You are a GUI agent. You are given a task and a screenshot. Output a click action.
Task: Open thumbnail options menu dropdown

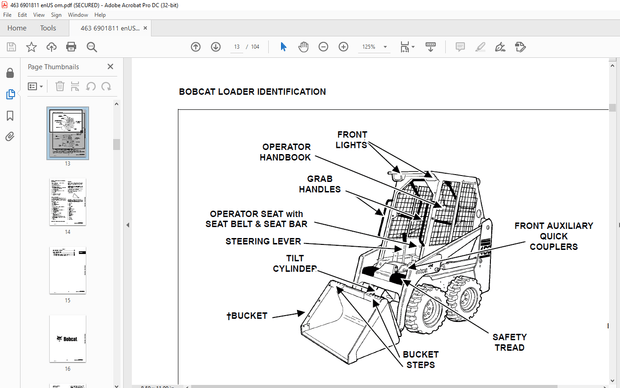tap(35, 86)
